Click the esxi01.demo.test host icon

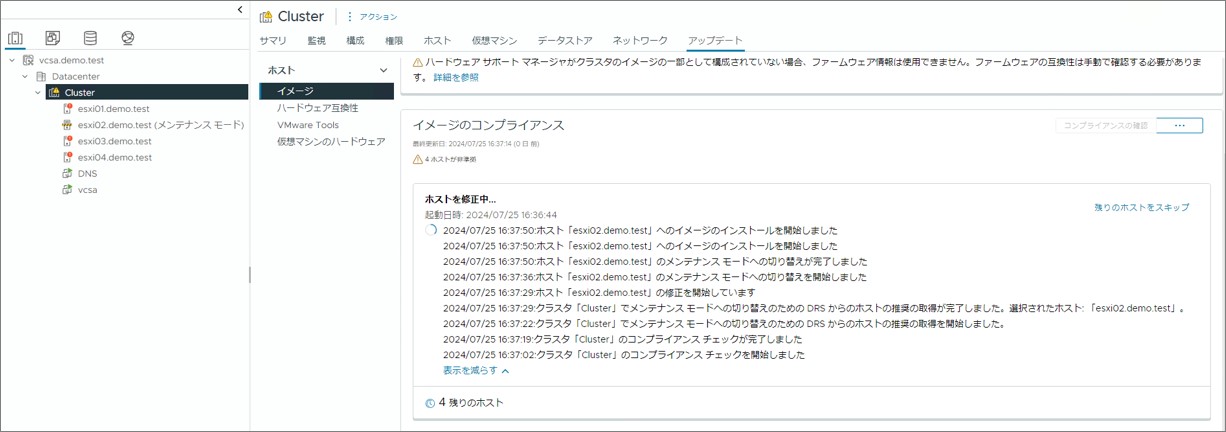tap(67, 109)
